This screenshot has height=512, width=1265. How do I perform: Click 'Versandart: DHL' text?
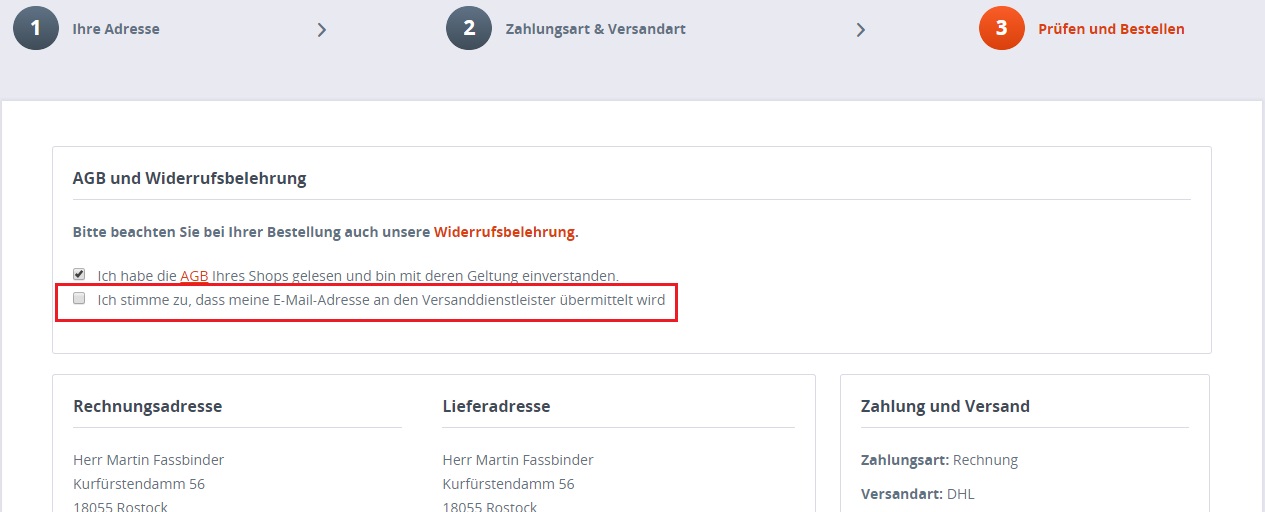(x=917, y=494)
